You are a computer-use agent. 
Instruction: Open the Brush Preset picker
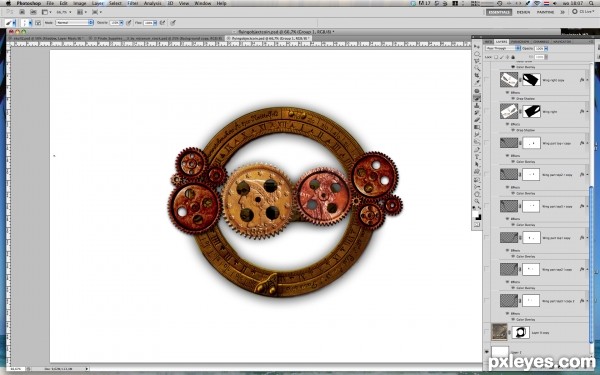coord(26,23)
